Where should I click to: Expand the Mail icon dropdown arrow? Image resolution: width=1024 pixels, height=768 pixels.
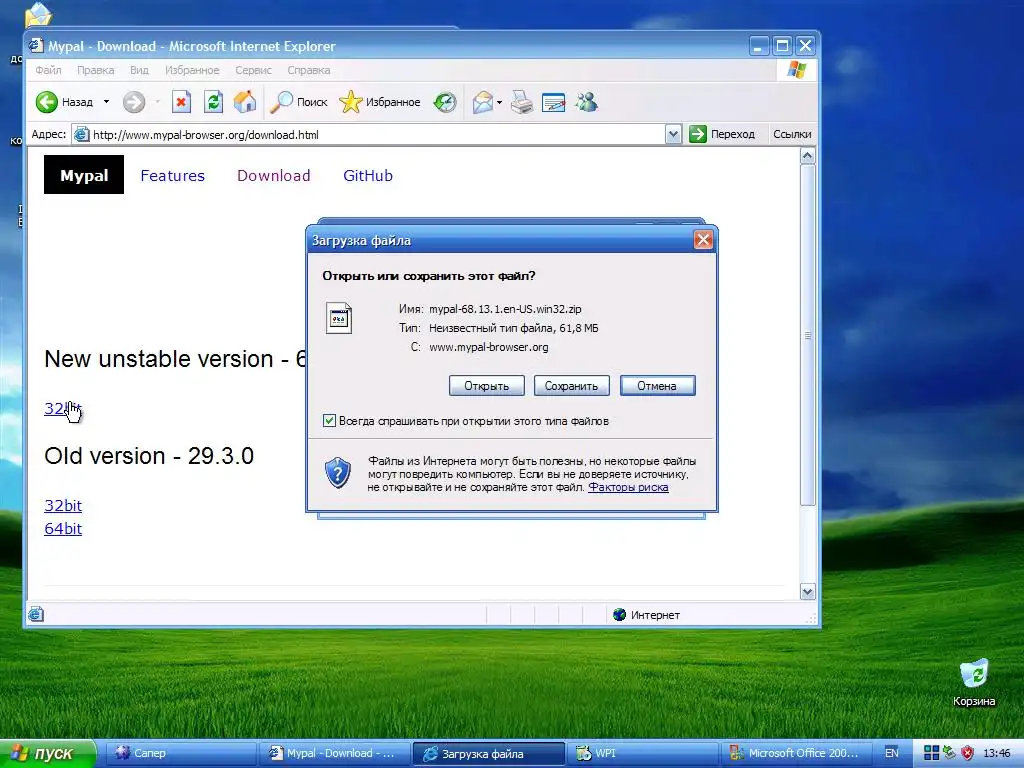point(500,103)
